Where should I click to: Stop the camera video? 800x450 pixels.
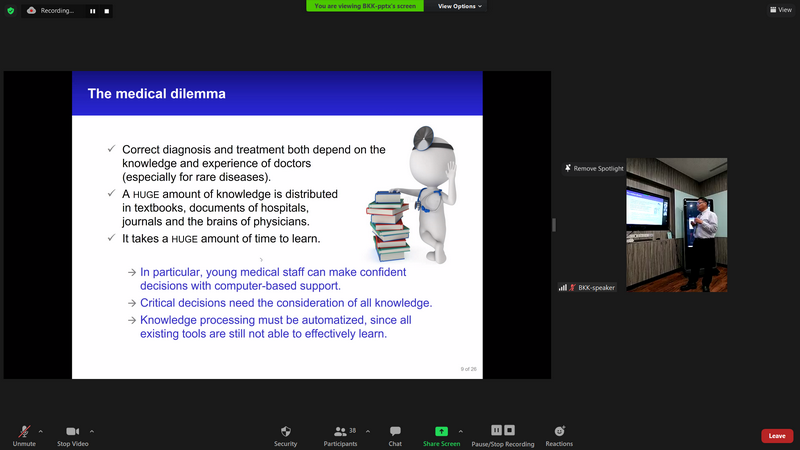pyautogui.click(x=72, y=436)
